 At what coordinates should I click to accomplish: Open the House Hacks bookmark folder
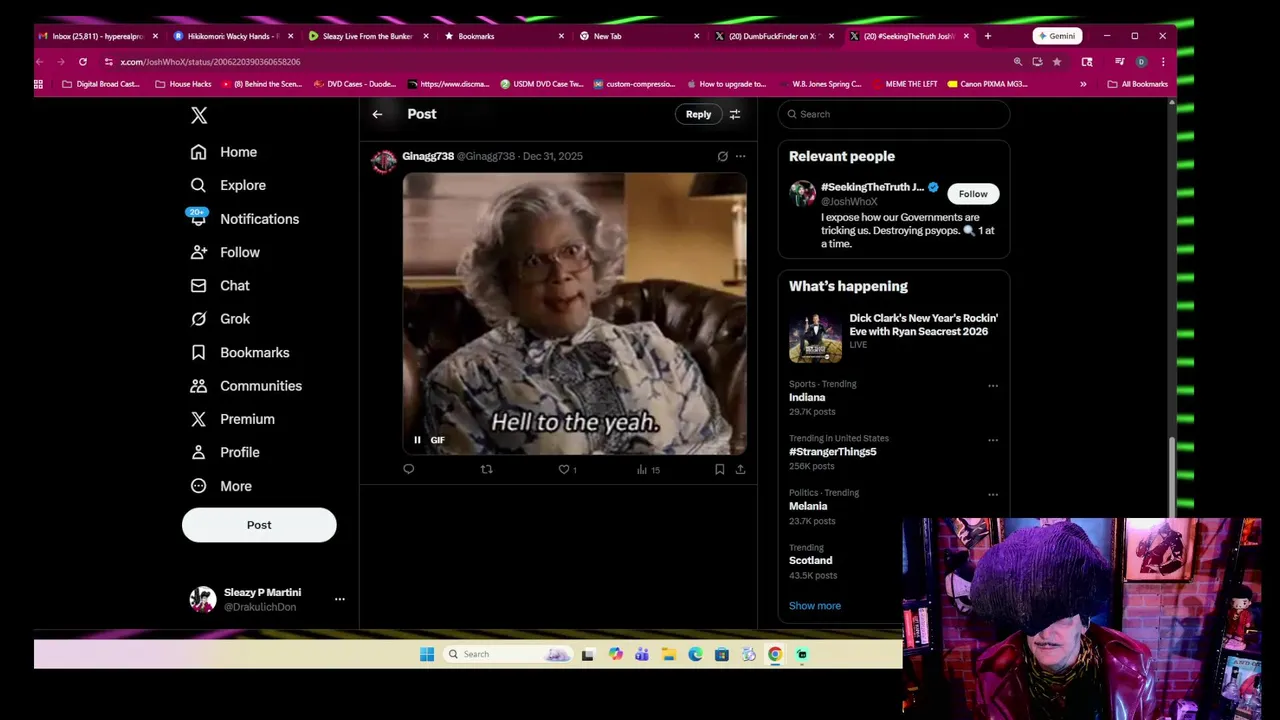tap(183, 84)
